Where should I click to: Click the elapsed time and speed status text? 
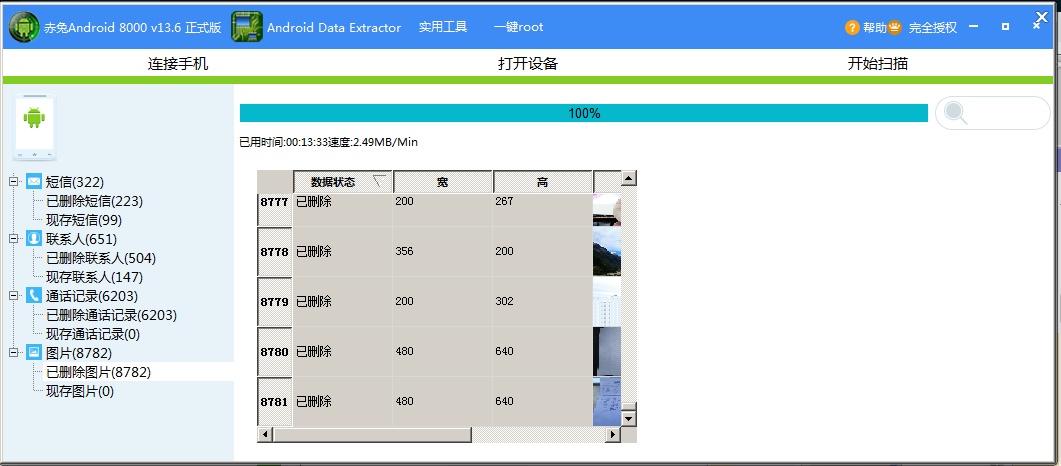tap(329, 142)
